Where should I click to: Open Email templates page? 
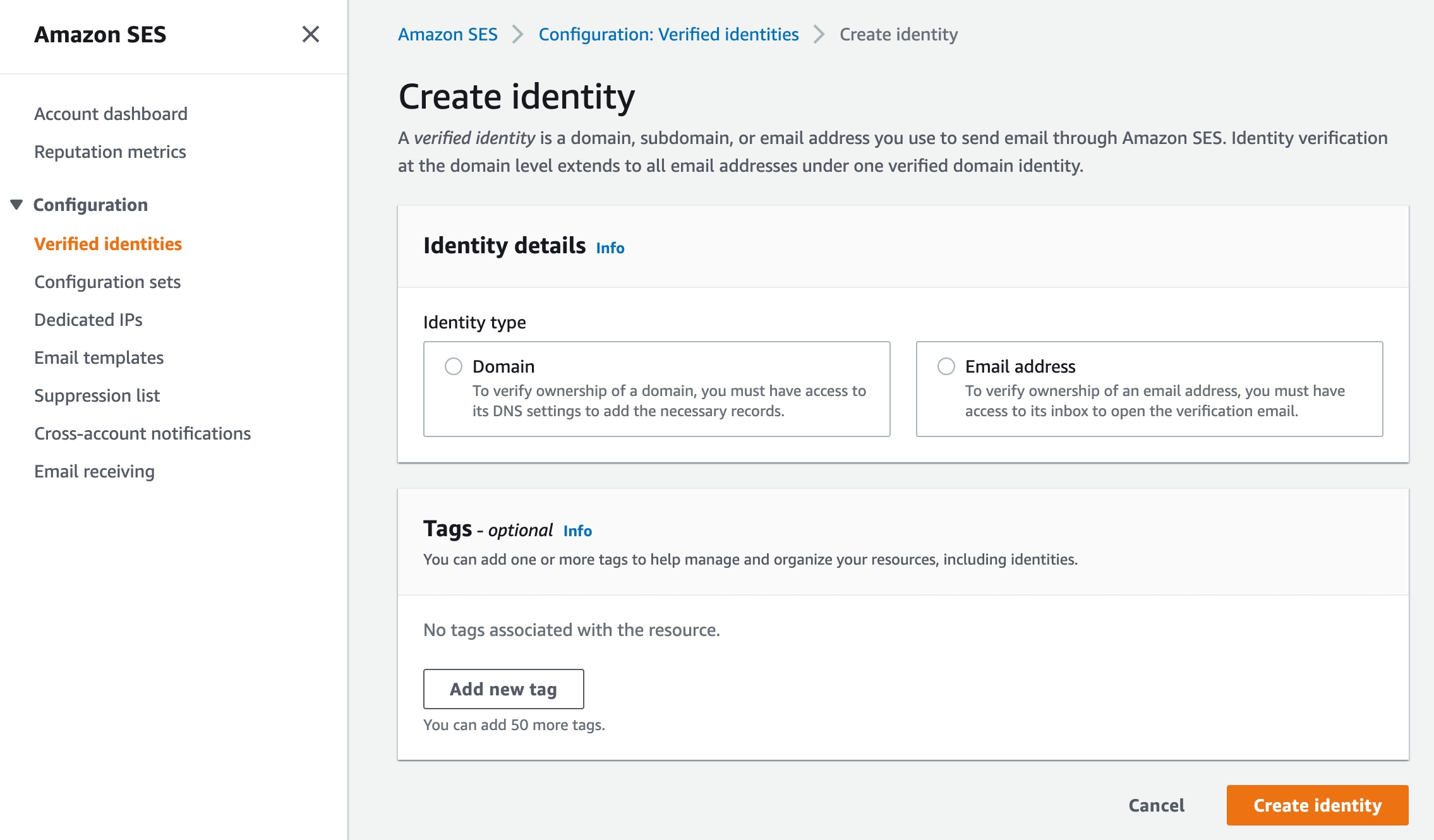click(x=99, y=357)
